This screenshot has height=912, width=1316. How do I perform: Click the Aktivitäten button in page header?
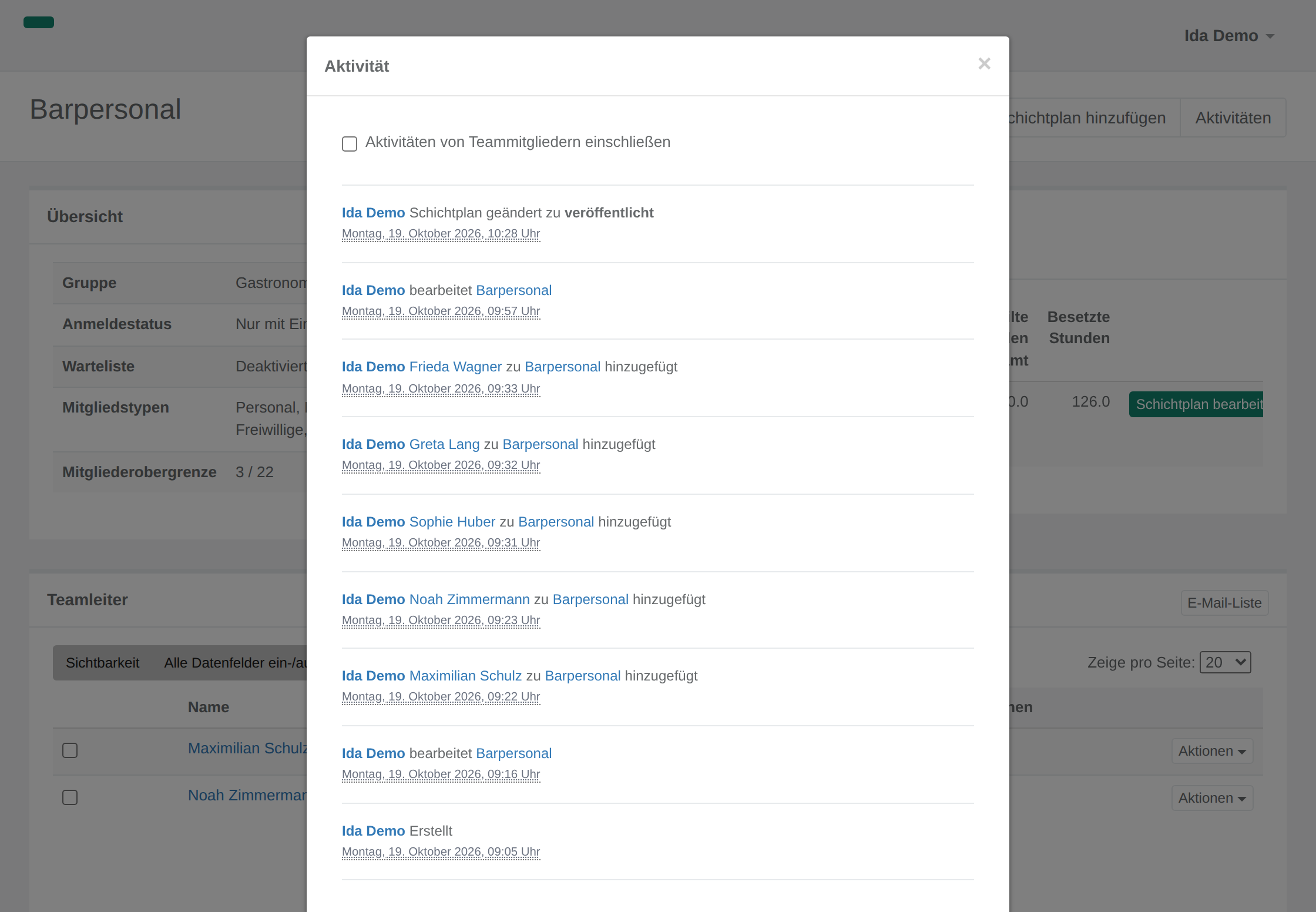(x=1233, y=118)
